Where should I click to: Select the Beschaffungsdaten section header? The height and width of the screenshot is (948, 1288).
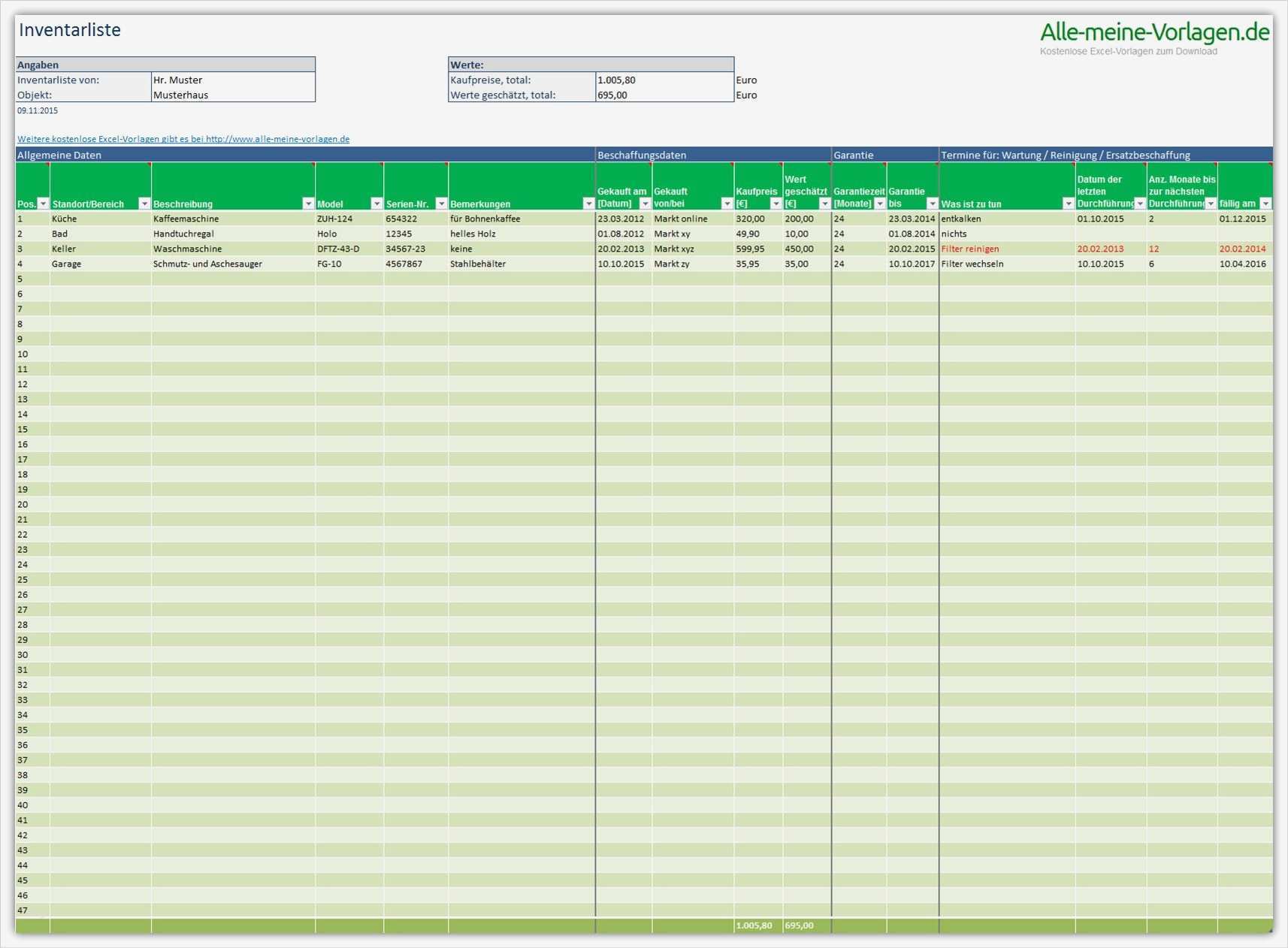pos(642,155)
